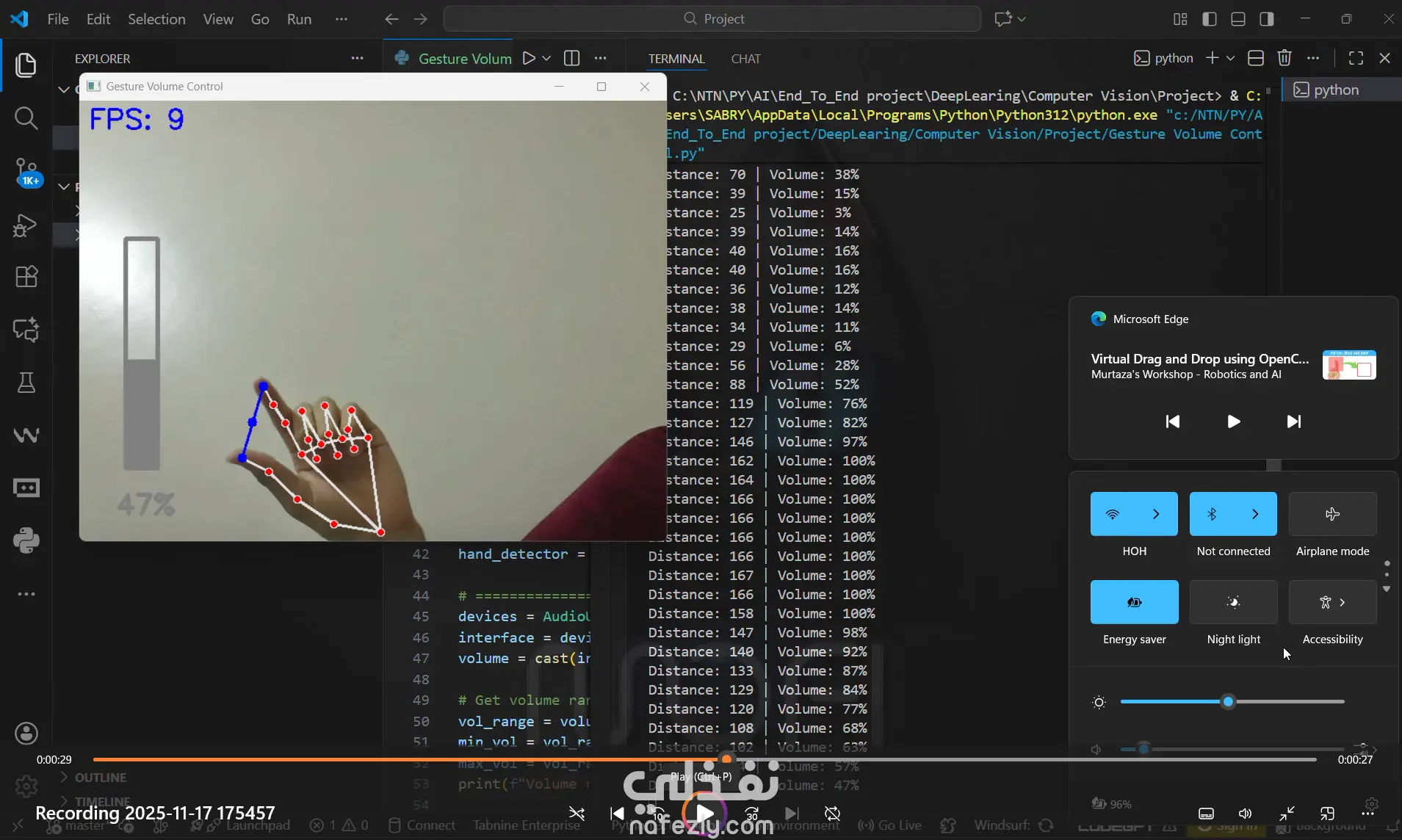Screen dimensions: 1402x840
Task: Show additional views via activity bar ellipsis
Action: [x=26, y=594]
